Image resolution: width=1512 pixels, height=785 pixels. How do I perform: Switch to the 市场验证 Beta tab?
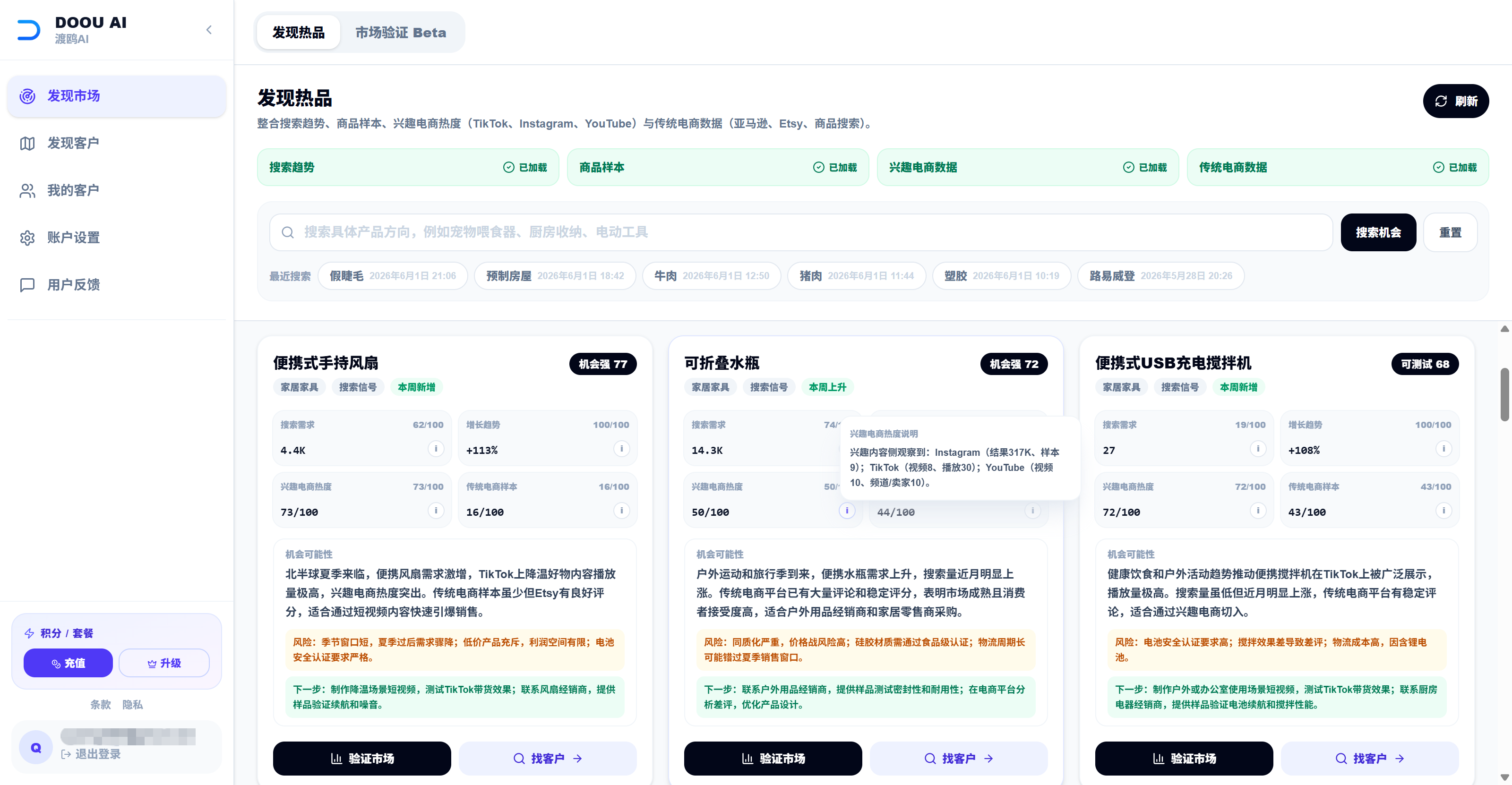pos(400,32)
